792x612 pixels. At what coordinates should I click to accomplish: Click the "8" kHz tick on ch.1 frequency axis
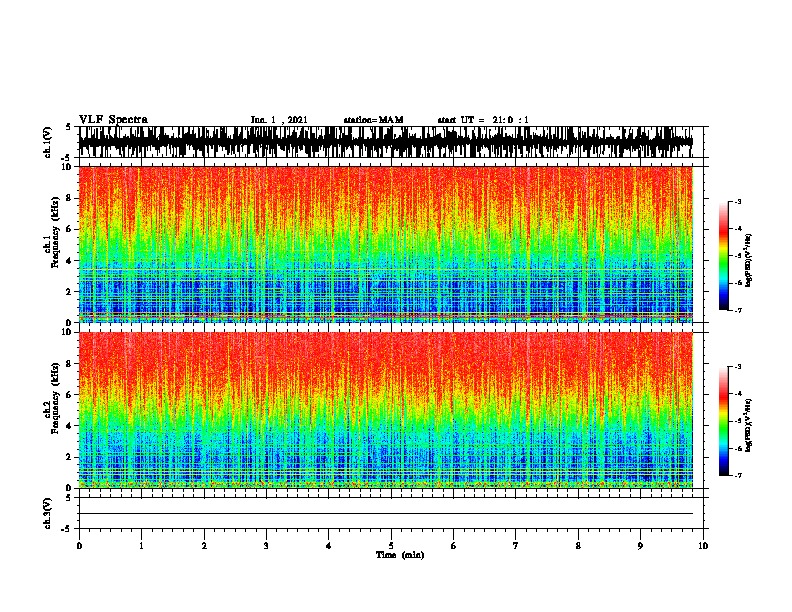click(70, 198)
